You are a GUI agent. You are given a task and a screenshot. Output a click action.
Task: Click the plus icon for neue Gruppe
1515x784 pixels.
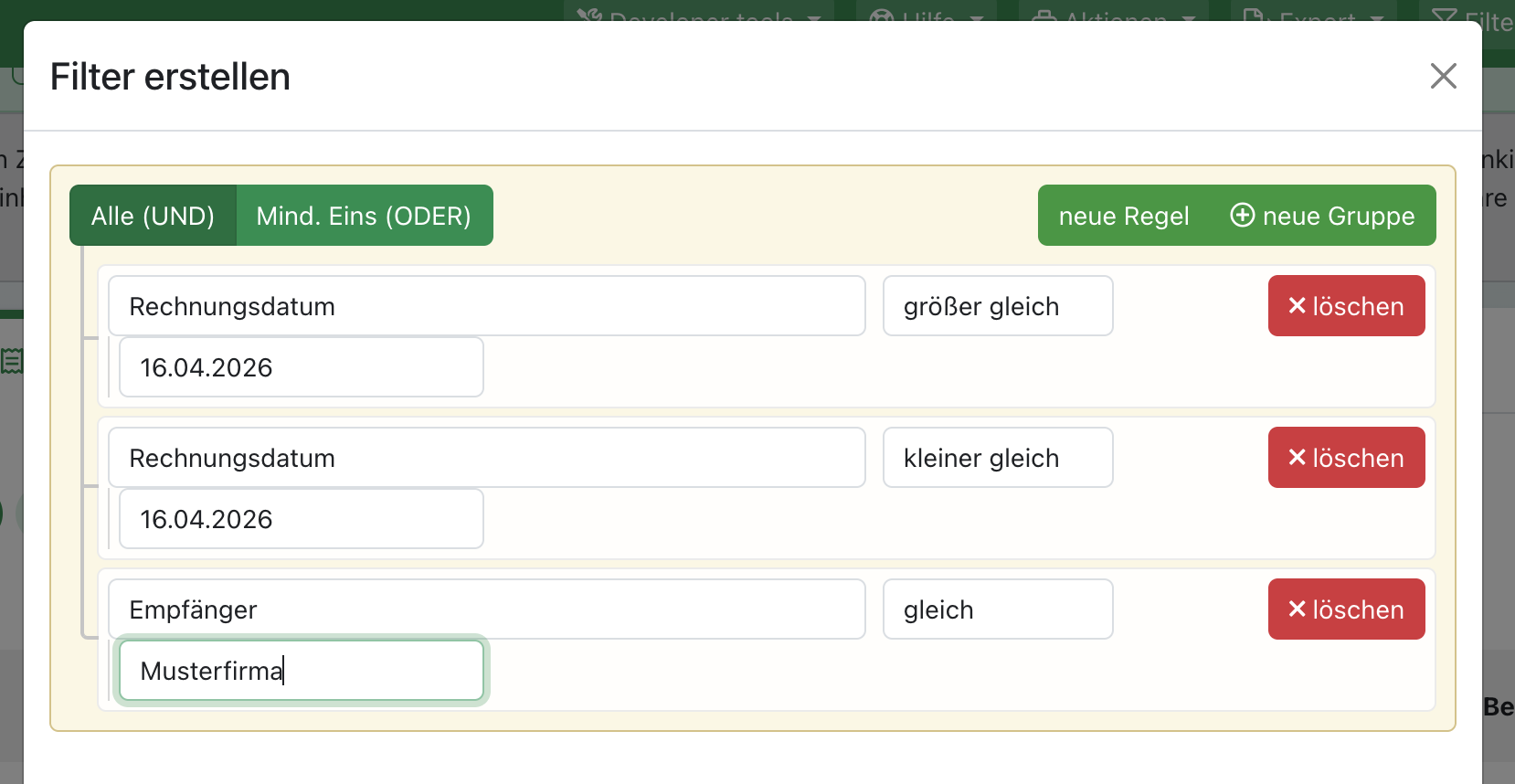pos(1242,215)
